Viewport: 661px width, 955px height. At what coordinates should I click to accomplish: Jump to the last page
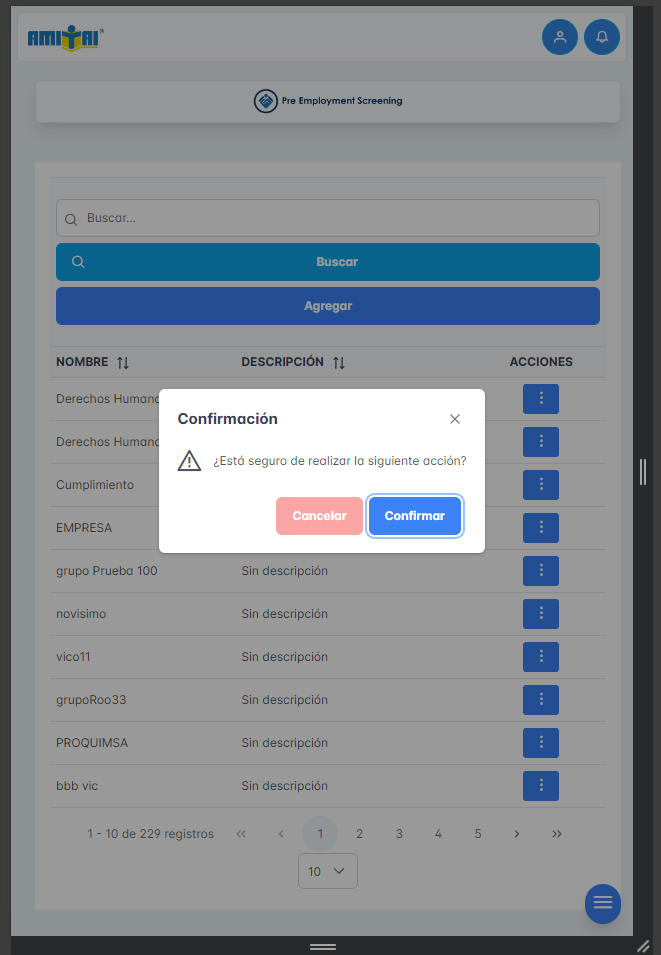556,833
